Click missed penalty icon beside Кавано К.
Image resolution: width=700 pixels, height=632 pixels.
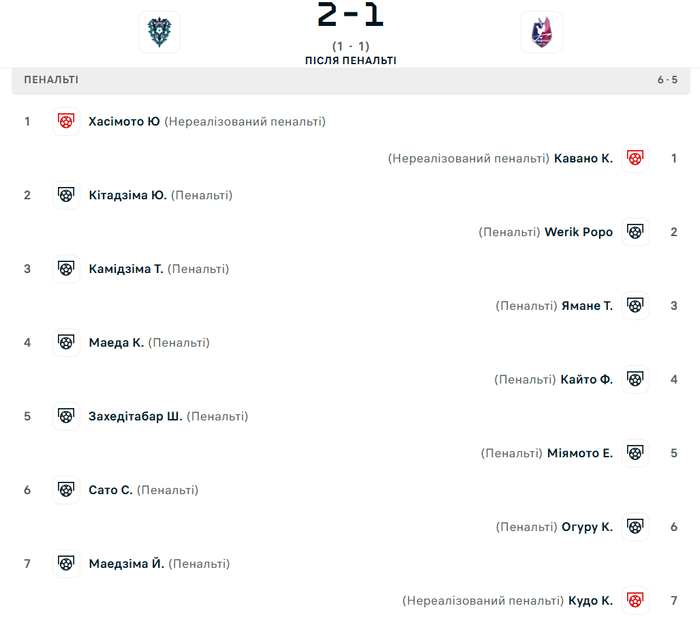[634, 158]
